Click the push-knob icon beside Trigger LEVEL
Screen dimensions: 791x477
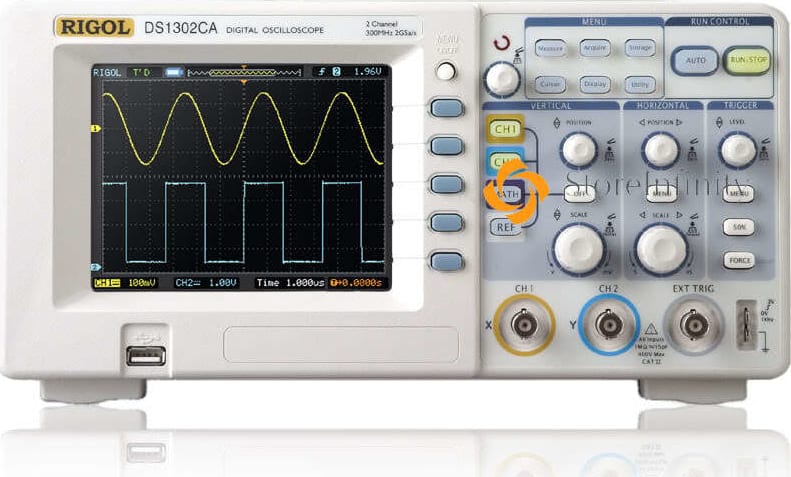(765, 149)
